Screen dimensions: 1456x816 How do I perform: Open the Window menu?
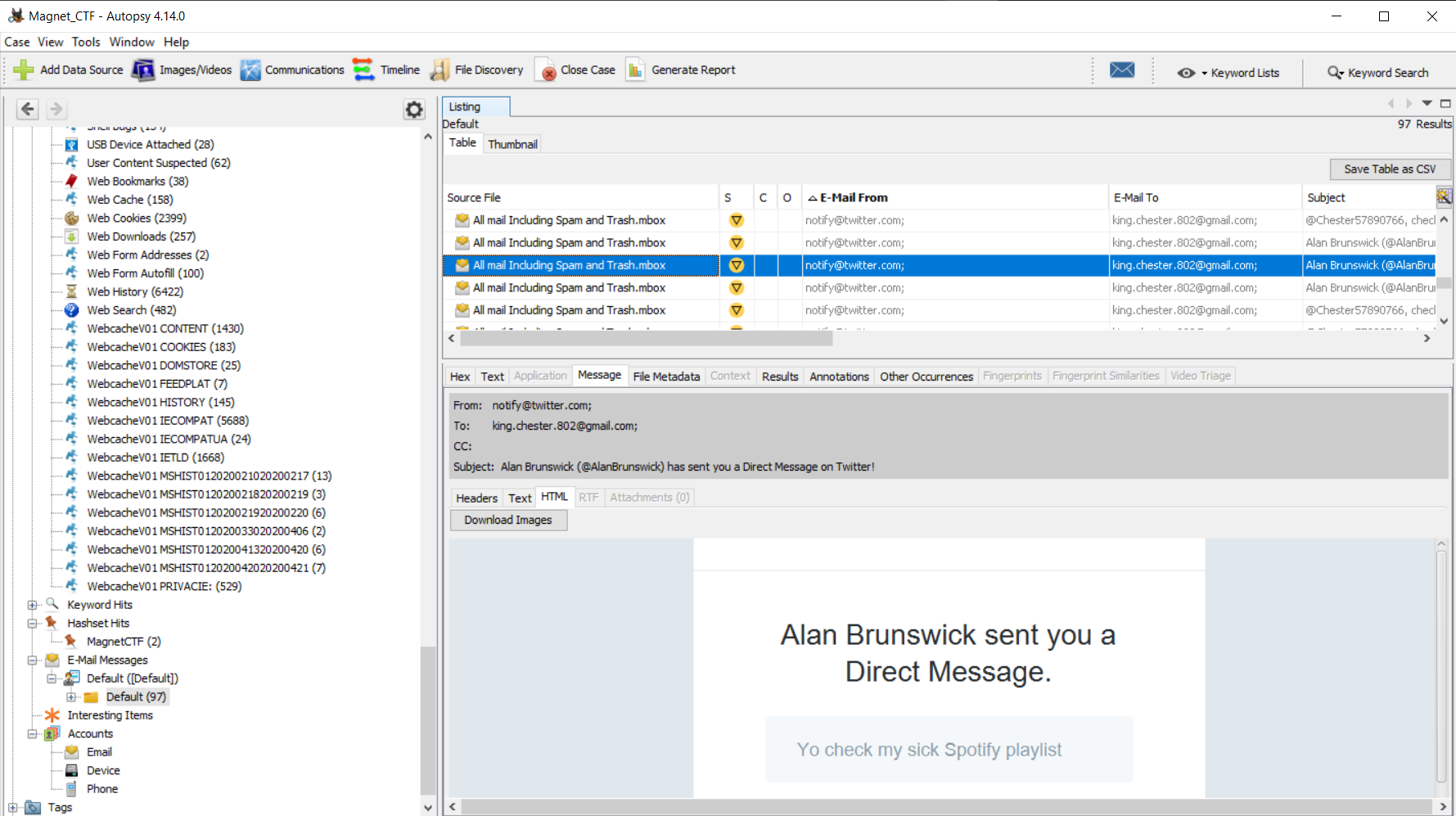(132, 43)
